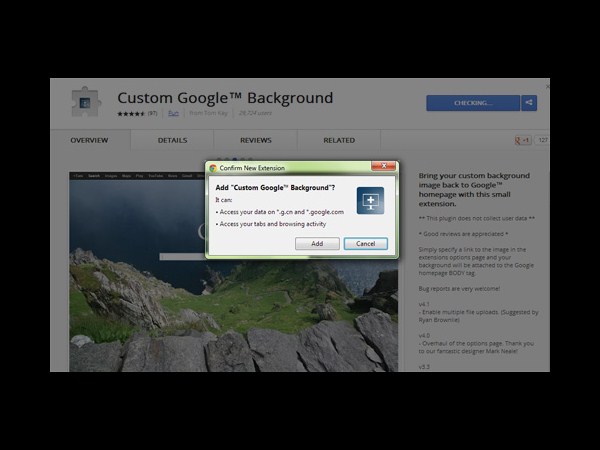Screen dimensions: 600x450
Task: Switch to the RELATED tab
Action: [x=339, y=140]
